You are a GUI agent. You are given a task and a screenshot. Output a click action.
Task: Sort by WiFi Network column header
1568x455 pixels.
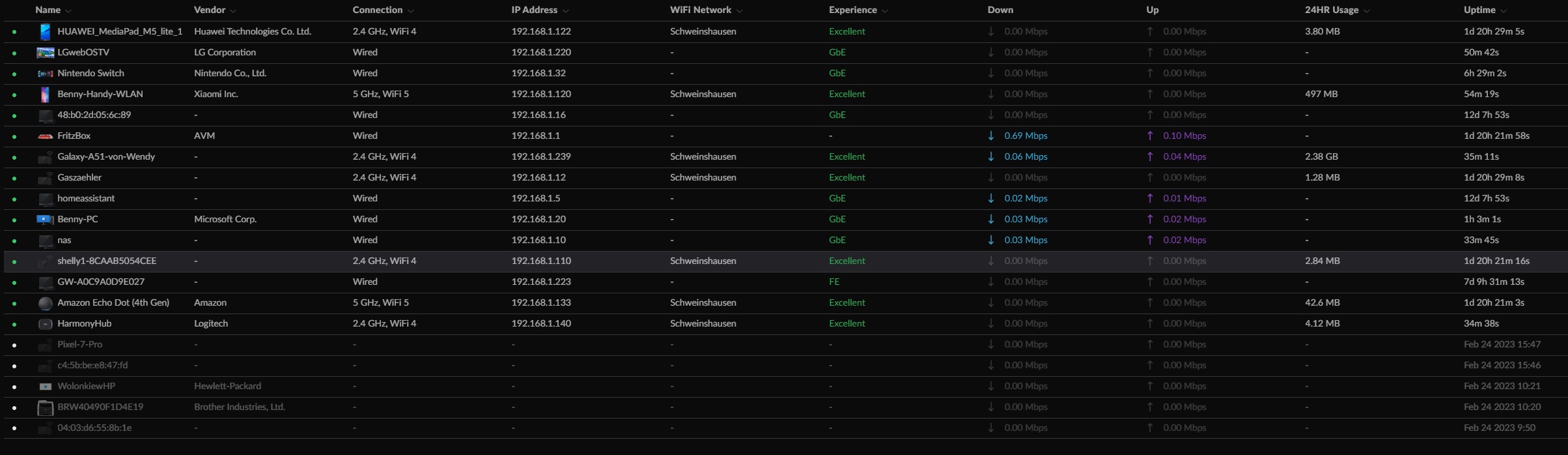(707, 10)
